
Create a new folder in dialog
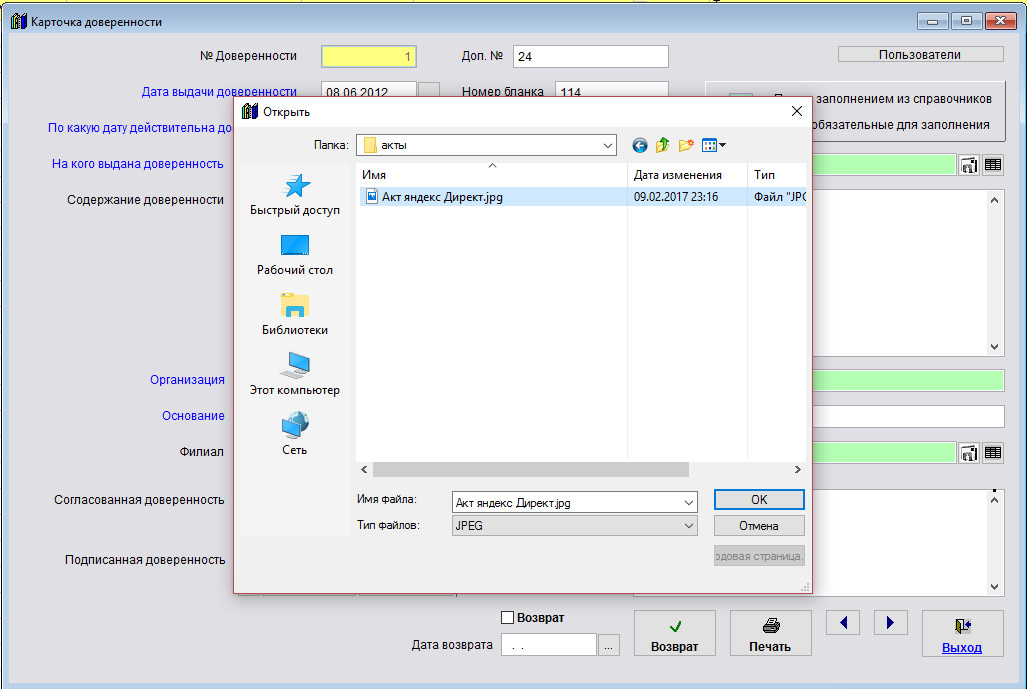tap(686, 145)
